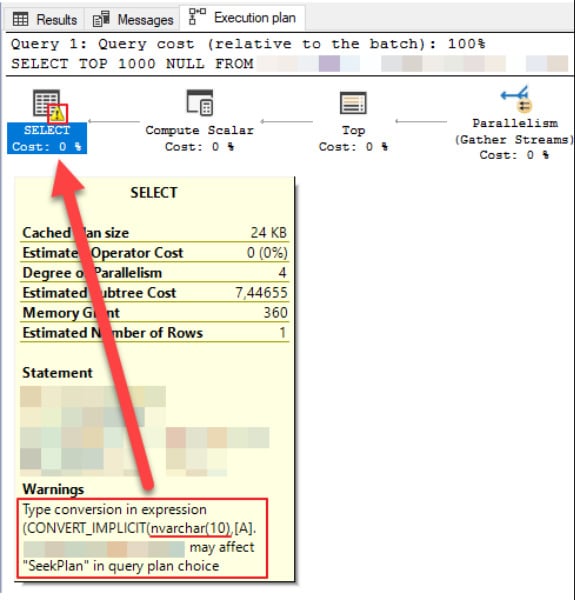Click the Estimated Number of Rows row
The image size is (575, 600).
pyautogui.click(x=154, y=333)
